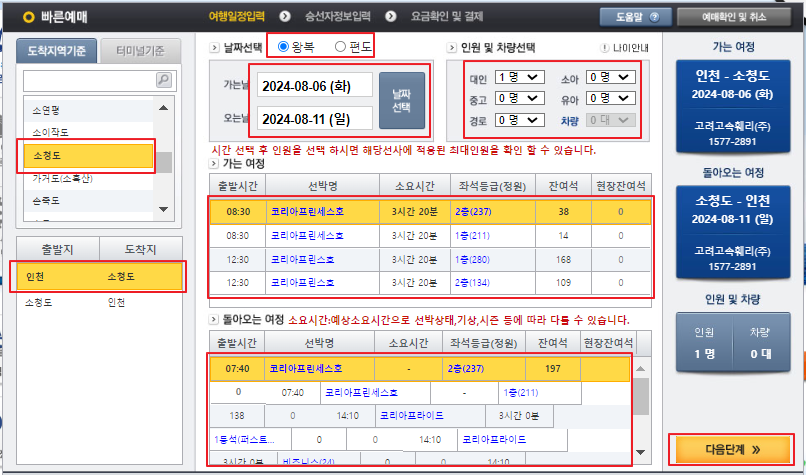Select the 소청도 to 인천 route row
Image resolution: width=806 pixels, height=475 pixels.
click(x=99, y=303)
